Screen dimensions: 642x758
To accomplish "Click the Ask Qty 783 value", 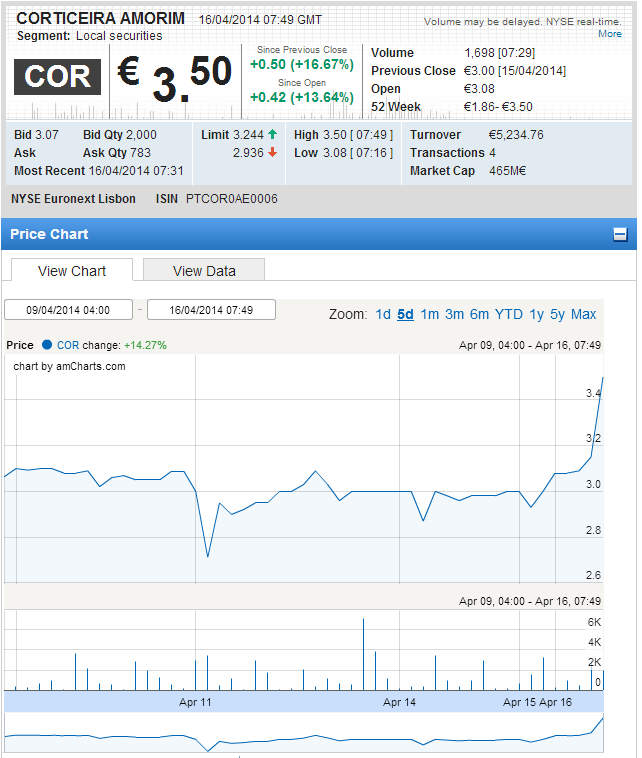I will [x=140, y=153].
